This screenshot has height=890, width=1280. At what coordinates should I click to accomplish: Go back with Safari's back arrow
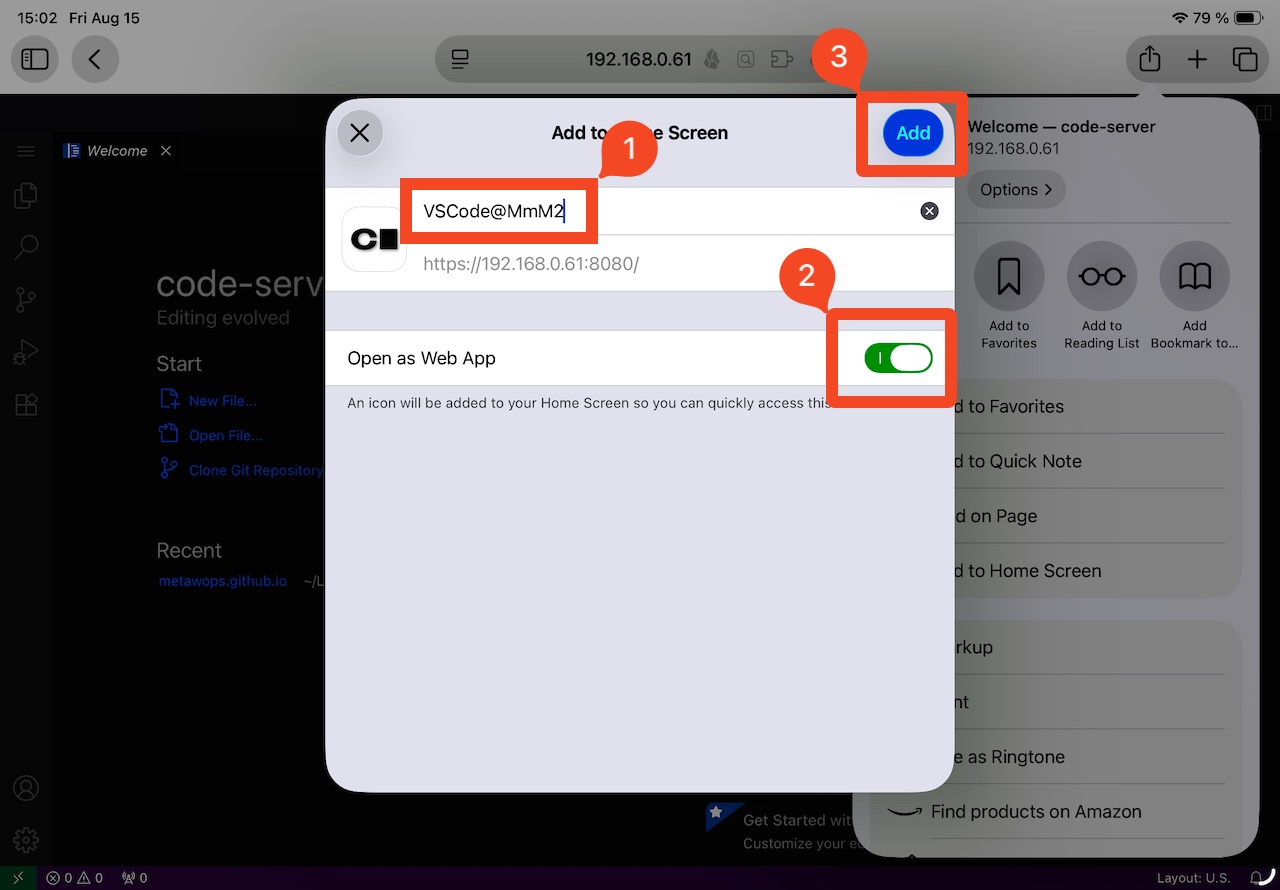click(95, 60)
